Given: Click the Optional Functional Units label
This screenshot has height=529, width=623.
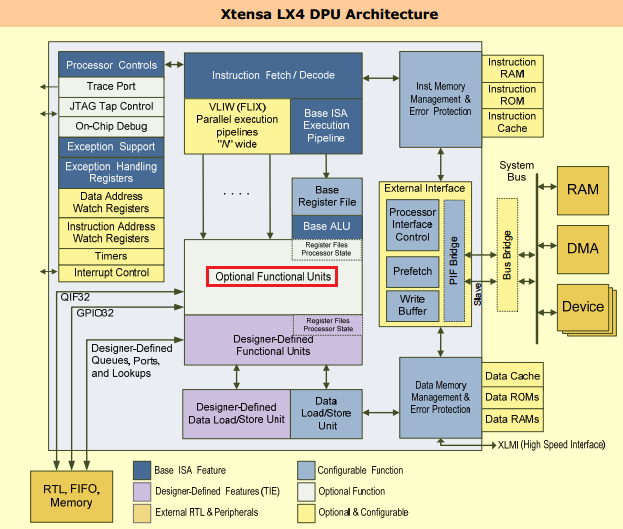Looking at the screenshot, I should (x=273, y=277).
